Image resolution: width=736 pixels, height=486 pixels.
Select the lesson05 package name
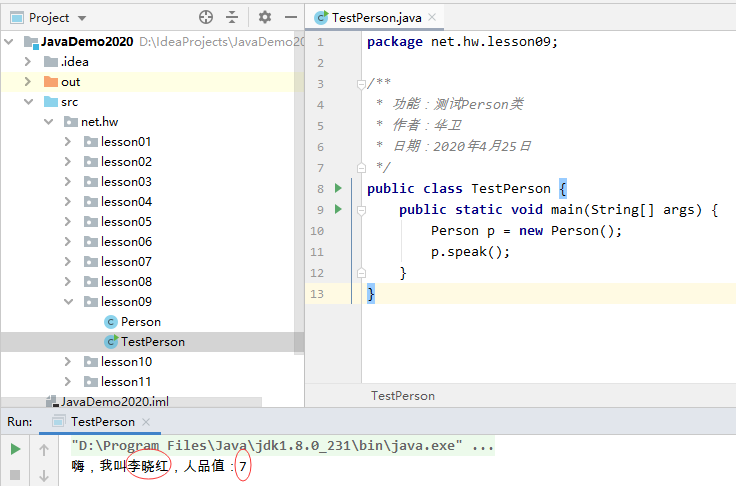[x=126, y=222]
